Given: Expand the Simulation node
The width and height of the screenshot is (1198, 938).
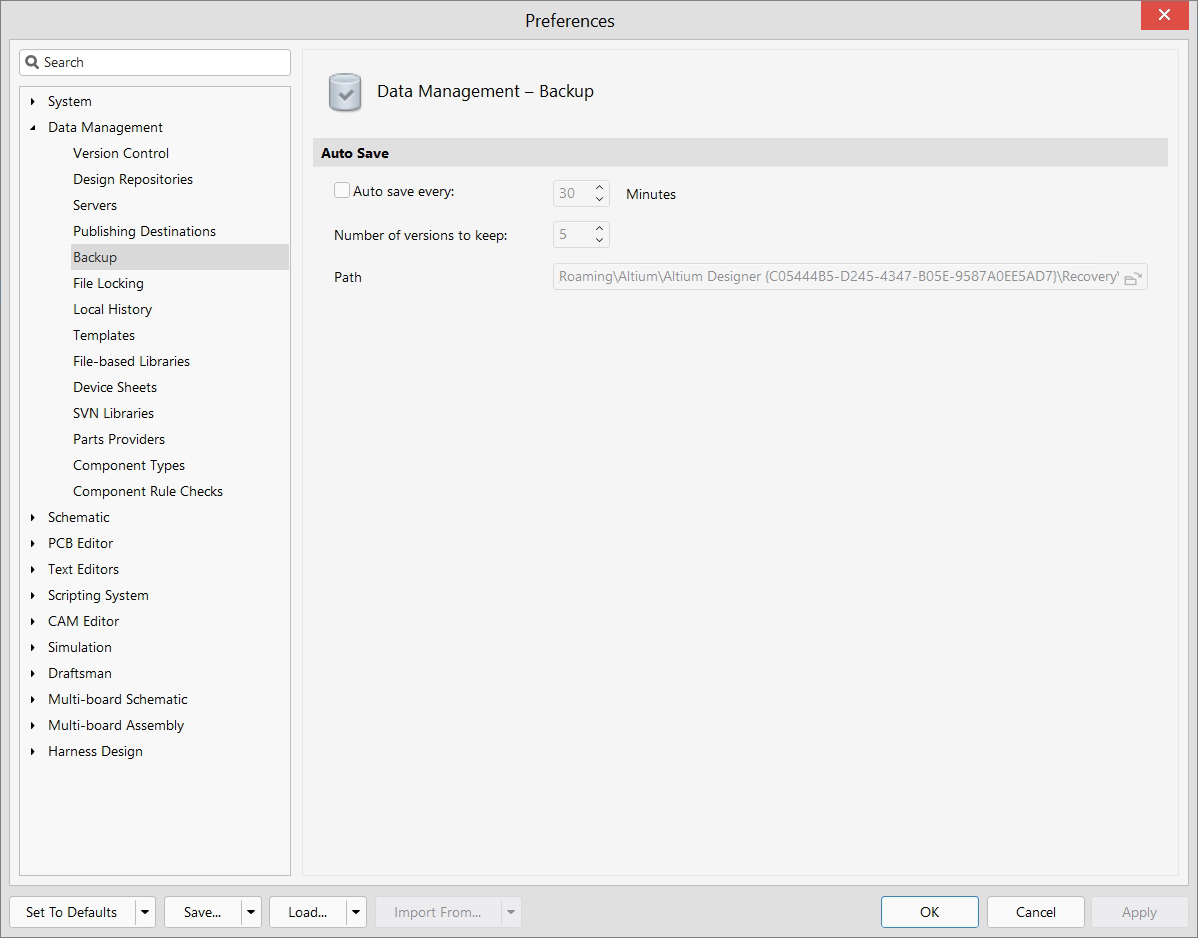Looking at the screenshot, I should (x=32, y=647).
